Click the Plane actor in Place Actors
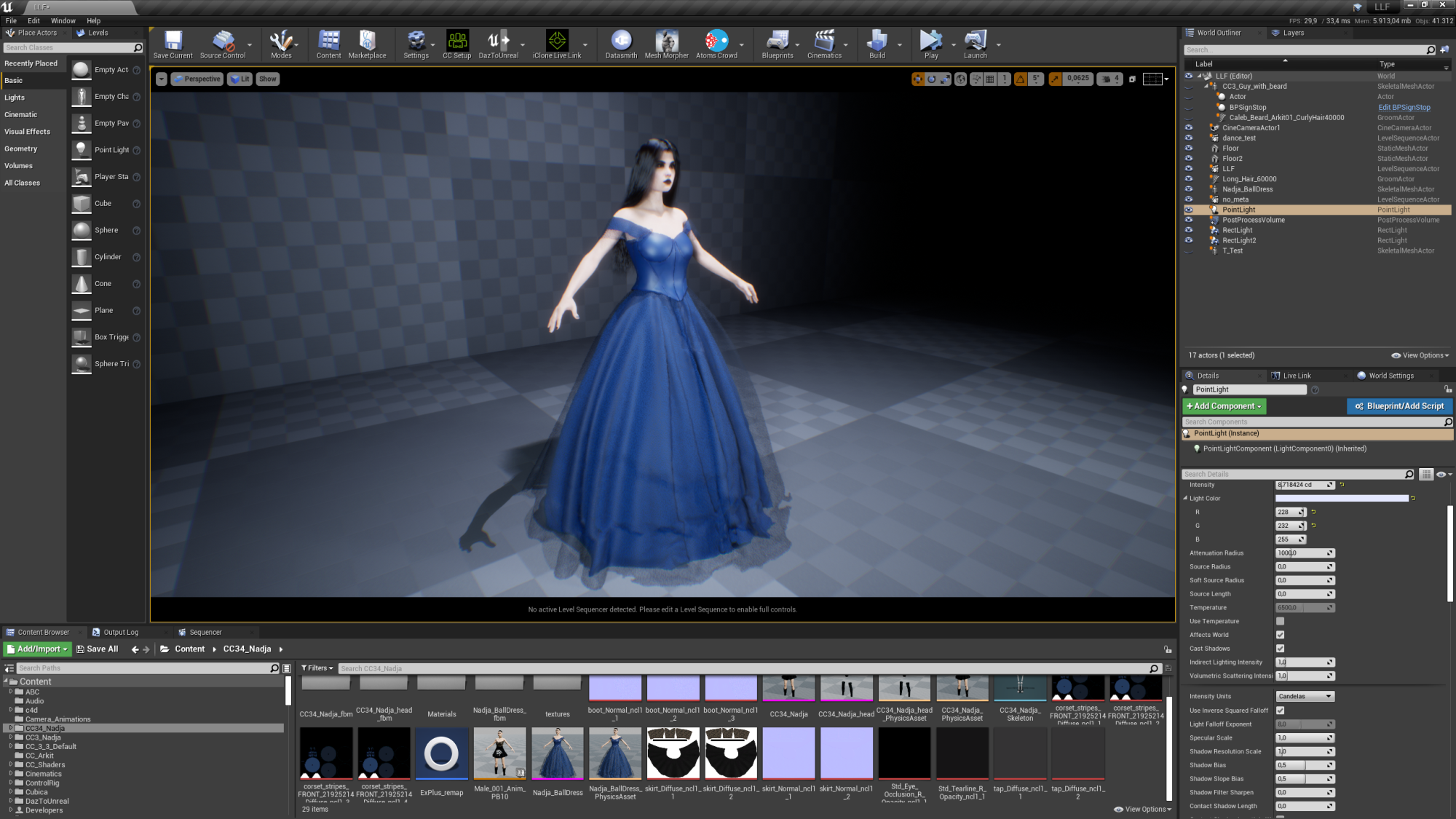Viewport: 1456px width, 819px height. tap(106, 310)
